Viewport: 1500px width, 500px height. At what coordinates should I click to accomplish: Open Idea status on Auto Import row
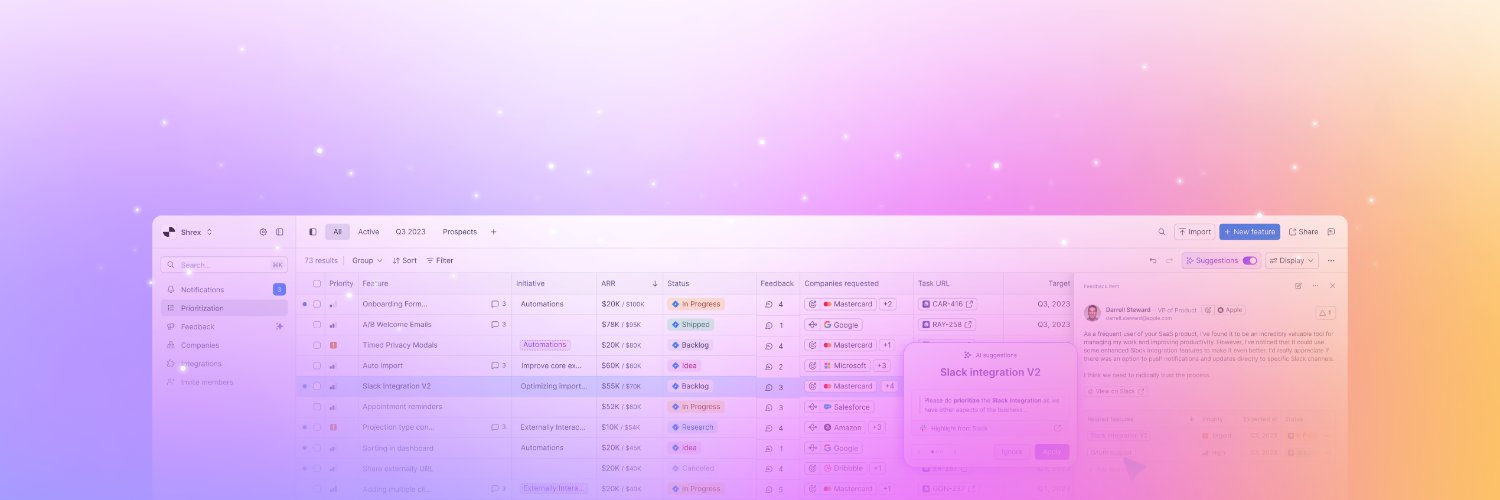[x=684, y=366]
